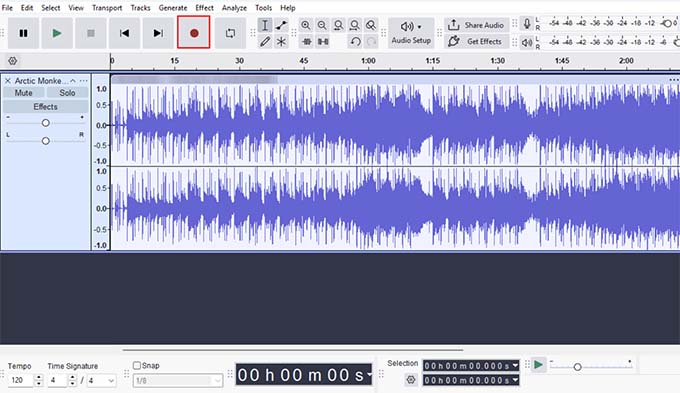Select the Multi-tool asterisk icon

(x=281, y=42)
